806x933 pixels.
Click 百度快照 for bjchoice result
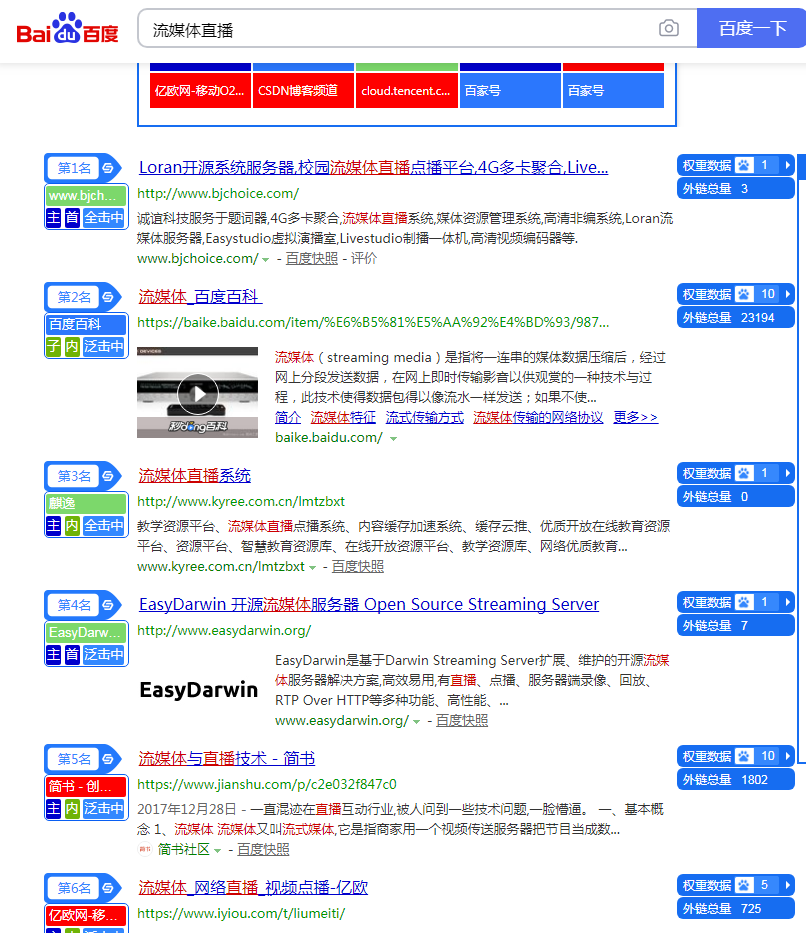311,259
